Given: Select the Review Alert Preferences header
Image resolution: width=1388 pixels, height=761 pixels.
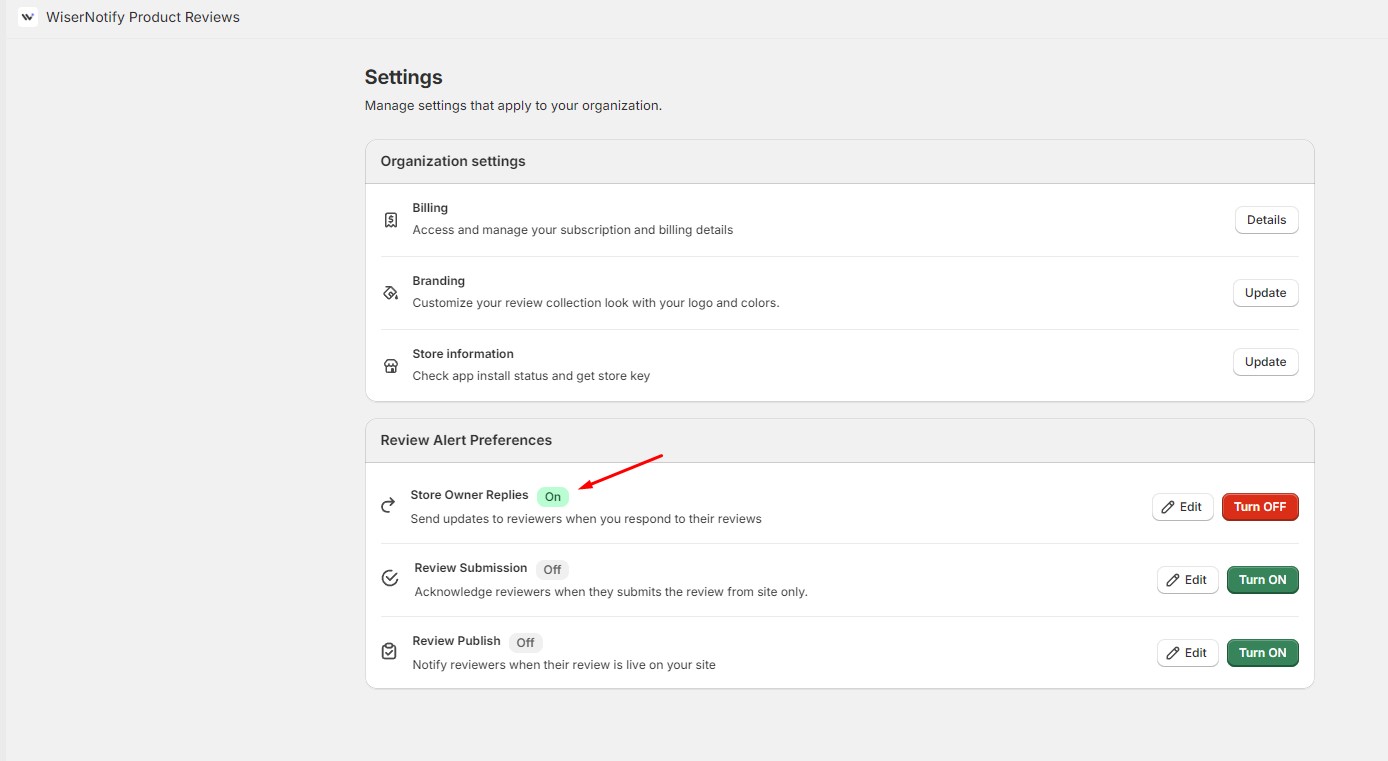Looking at the screenshot, I should tap(466, 440).
